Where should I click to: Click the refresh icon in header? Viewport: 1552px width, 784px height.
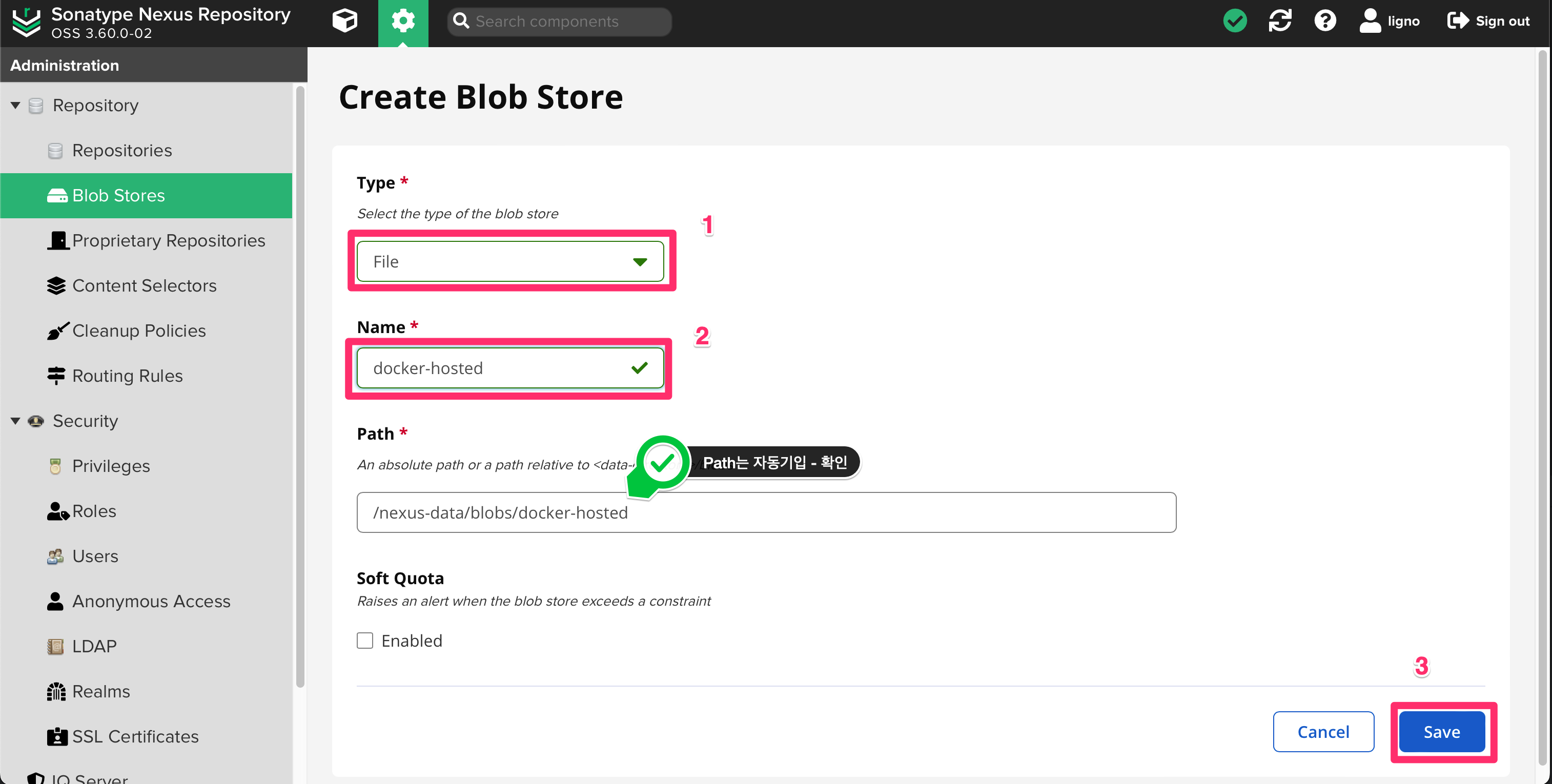(x=1280, y=21)
